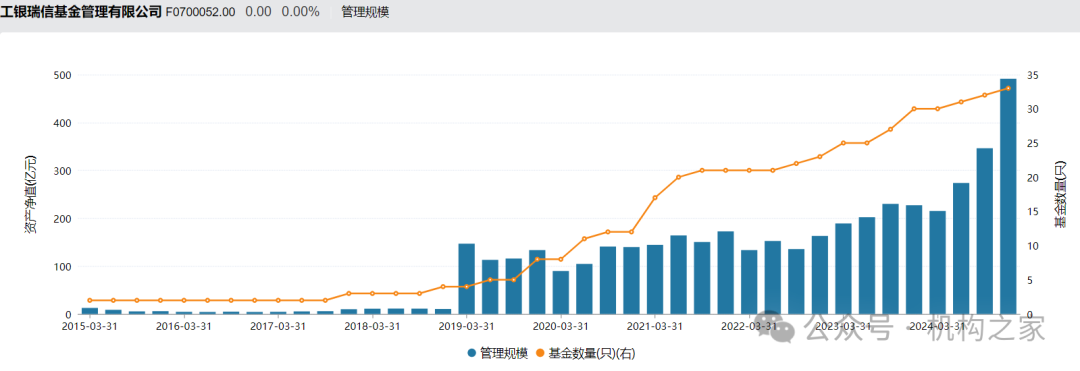Click the right axis title 基金数量(只)
This screenshot has width=1080, height=371.
1061,195
